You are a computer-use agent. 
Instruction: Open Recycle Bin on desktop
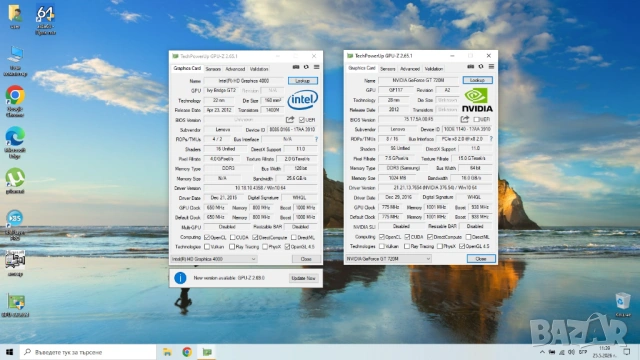pos(622,305)
